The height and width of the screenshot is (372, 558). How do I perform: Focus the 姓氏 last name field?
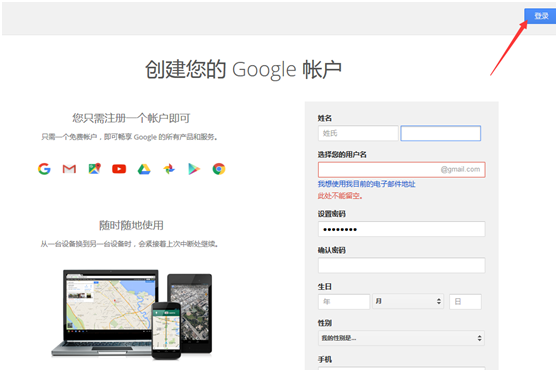coord(358,133)
